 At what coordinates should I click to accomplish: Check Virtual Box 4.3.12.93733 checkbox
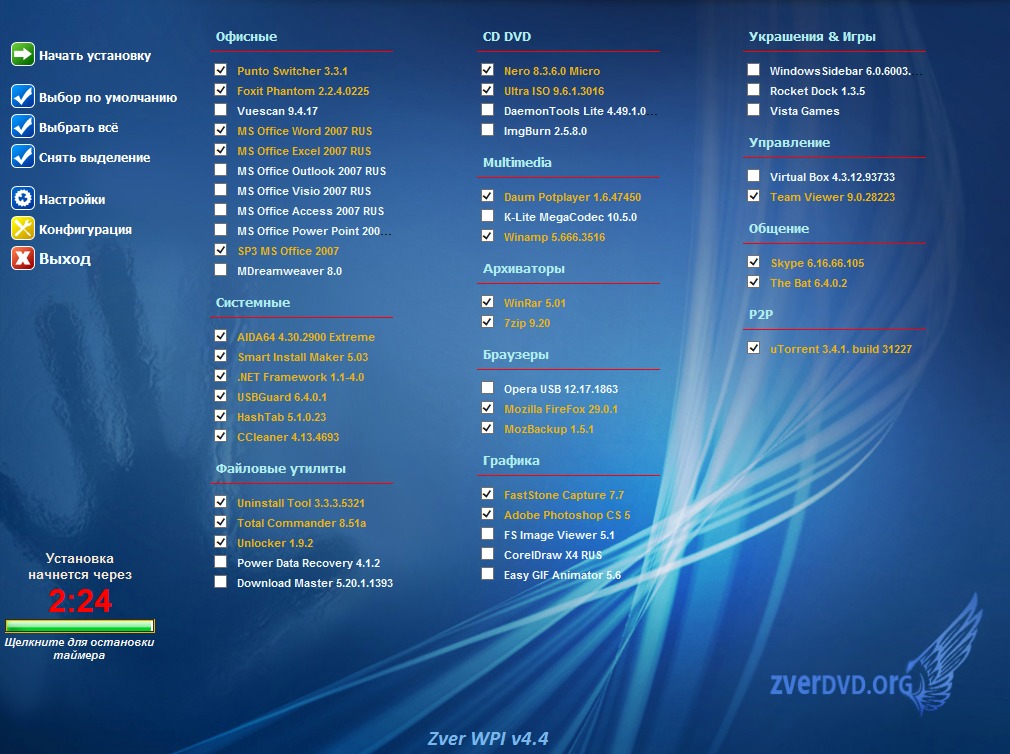click(753, 175)
